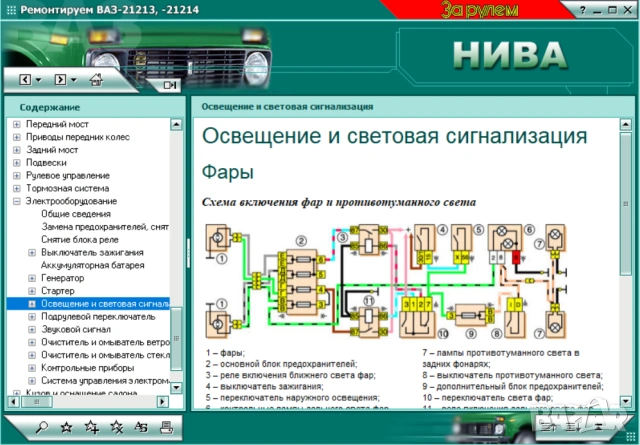Open Аккумуляторная батарея topic
This screenshot has width=640, height=445.
93,265
